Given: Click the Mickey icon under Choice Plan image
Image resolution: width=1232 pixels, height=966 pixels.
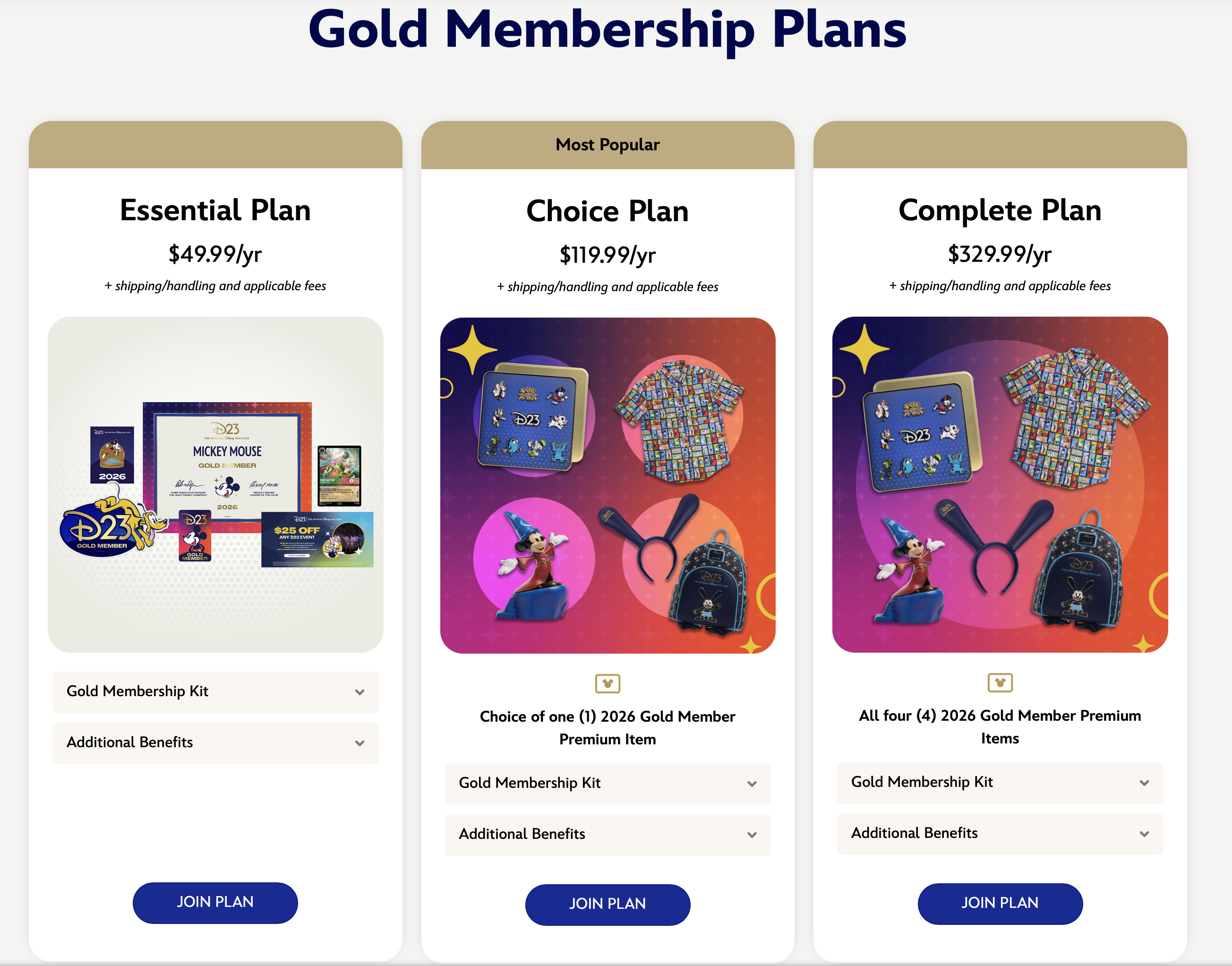Looking at the screenshot, I should 607,683.
